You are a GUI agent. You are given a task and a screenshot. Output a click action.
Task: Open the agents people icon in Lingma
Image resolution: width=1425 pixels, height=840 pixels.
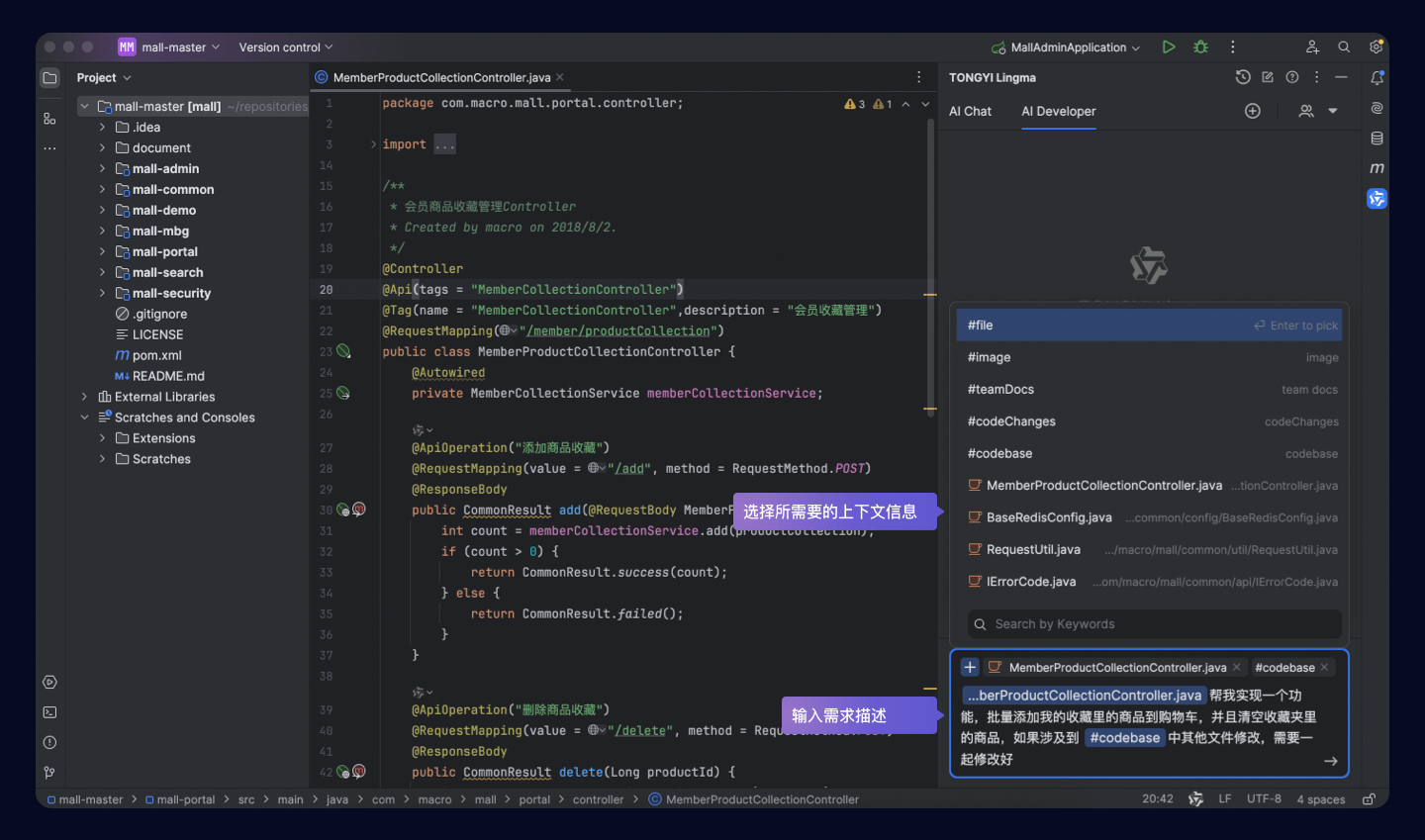tap(1306, 111)
